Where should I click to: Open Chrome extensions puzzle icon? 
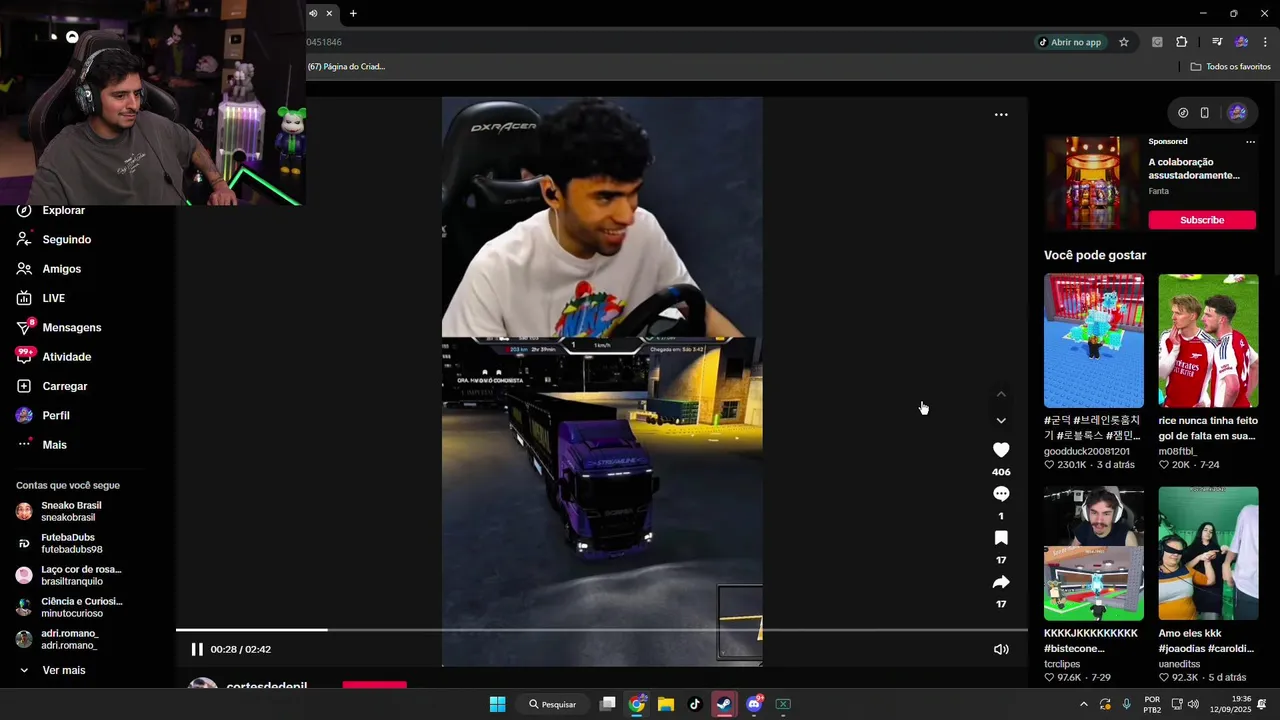[1182, 42]
